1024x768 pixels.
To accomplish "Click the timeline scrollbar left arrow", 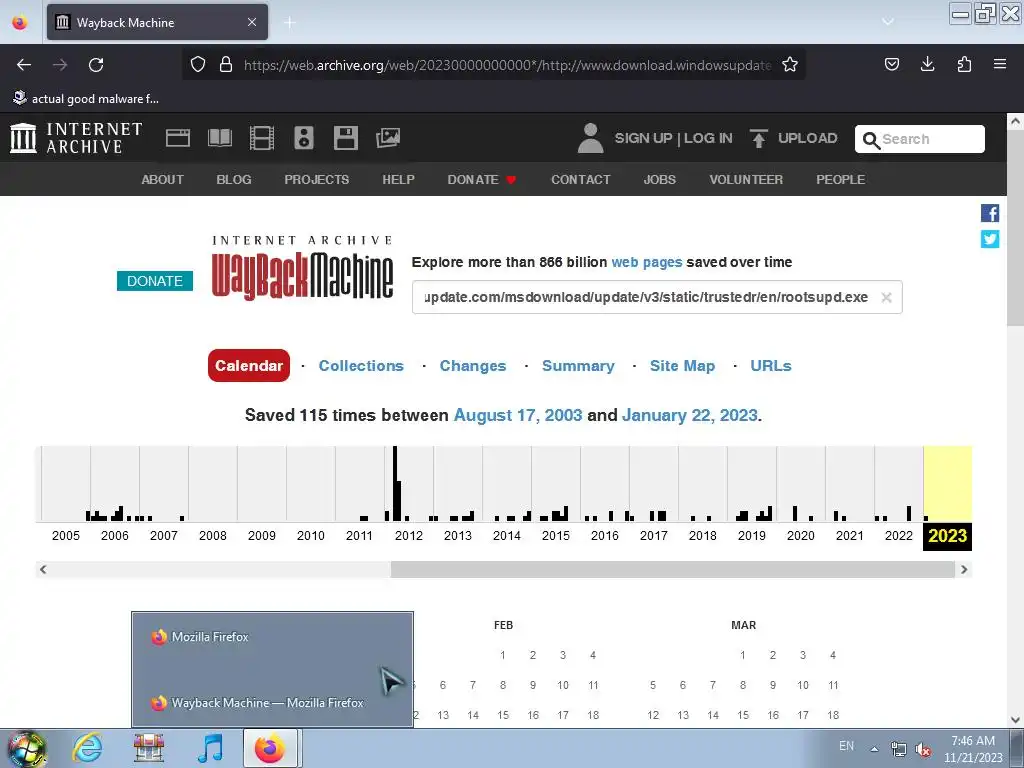I will pyautogui.click(x=43, y=569).
